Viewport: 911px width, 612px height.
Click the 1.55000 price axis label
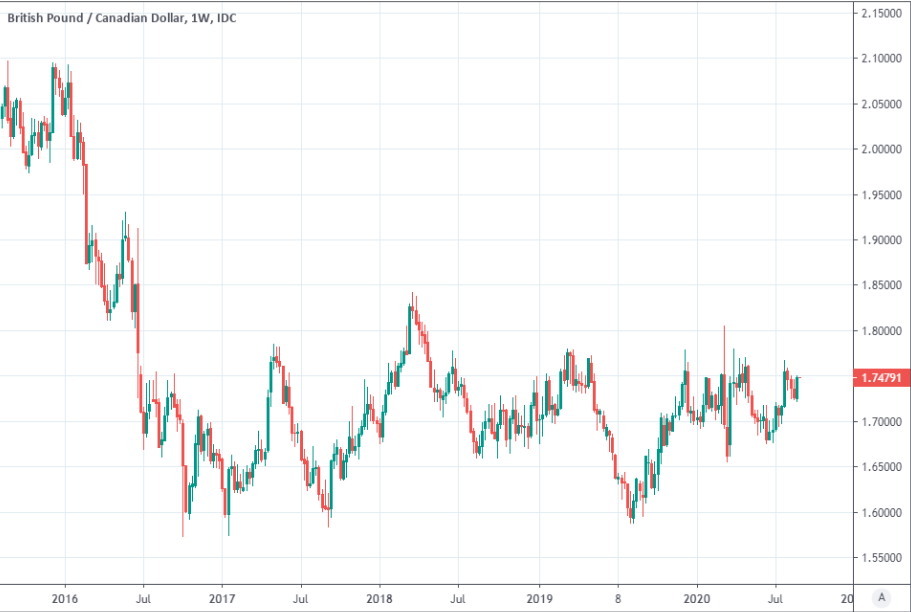pyautogui.click(x=882, y=559)
